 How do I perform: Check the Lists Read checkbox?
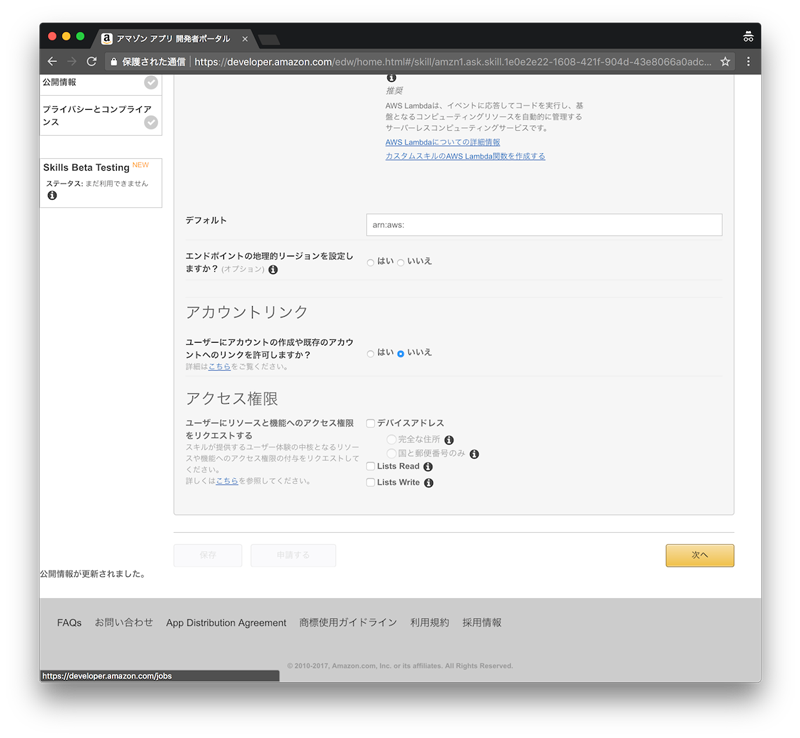click(371, 466)
